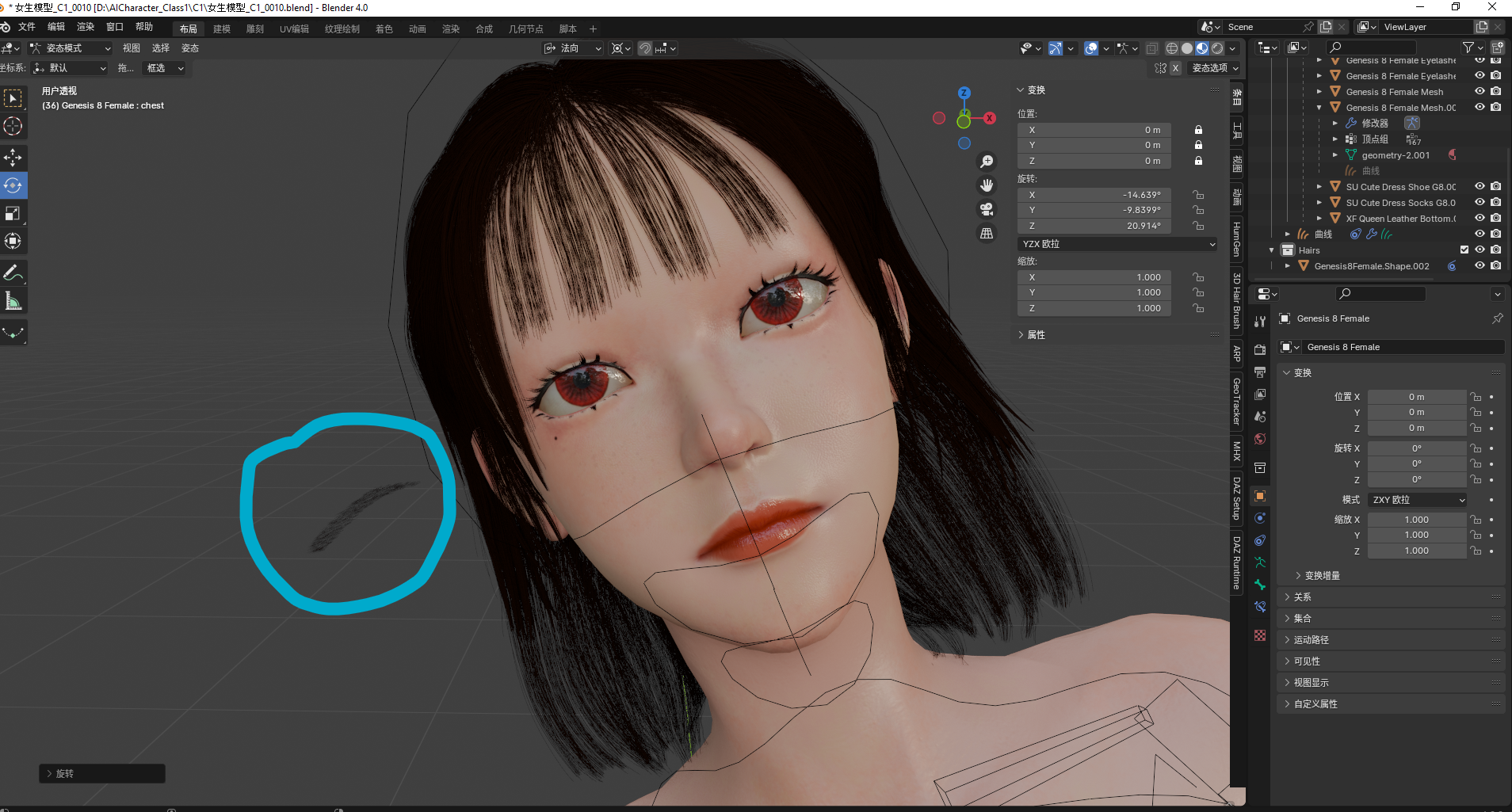1512x812 pixels.
Task: Open the World properties tab
Action: click(x=1260, y=439)
